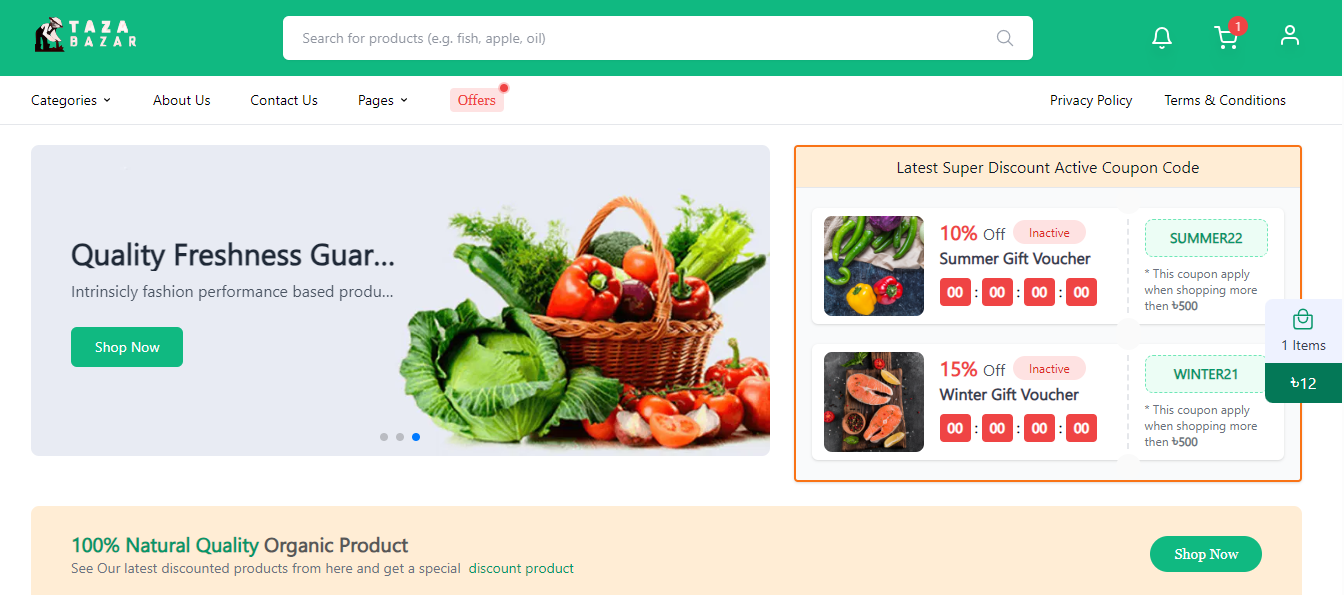Click the search magnifier icon

point(1005,38)
